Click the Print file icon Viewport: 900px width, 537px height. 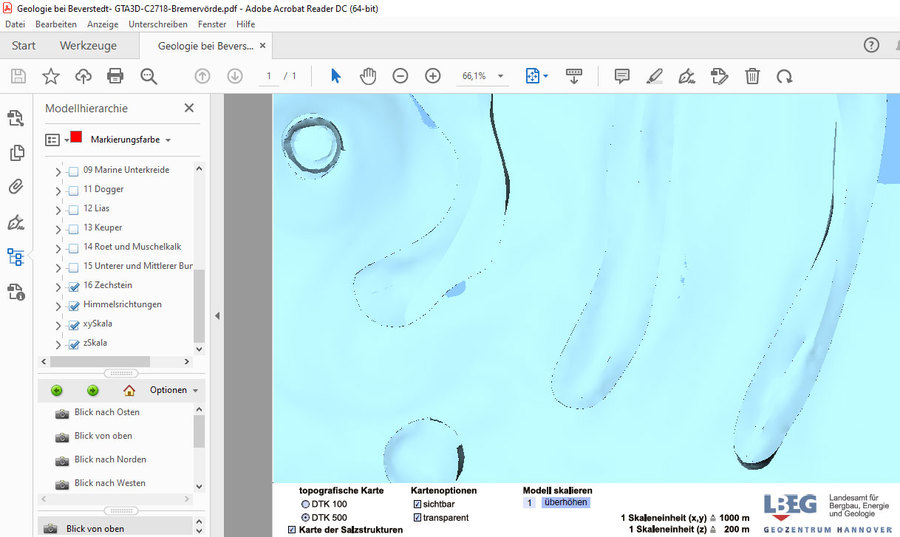click(115, 76)
